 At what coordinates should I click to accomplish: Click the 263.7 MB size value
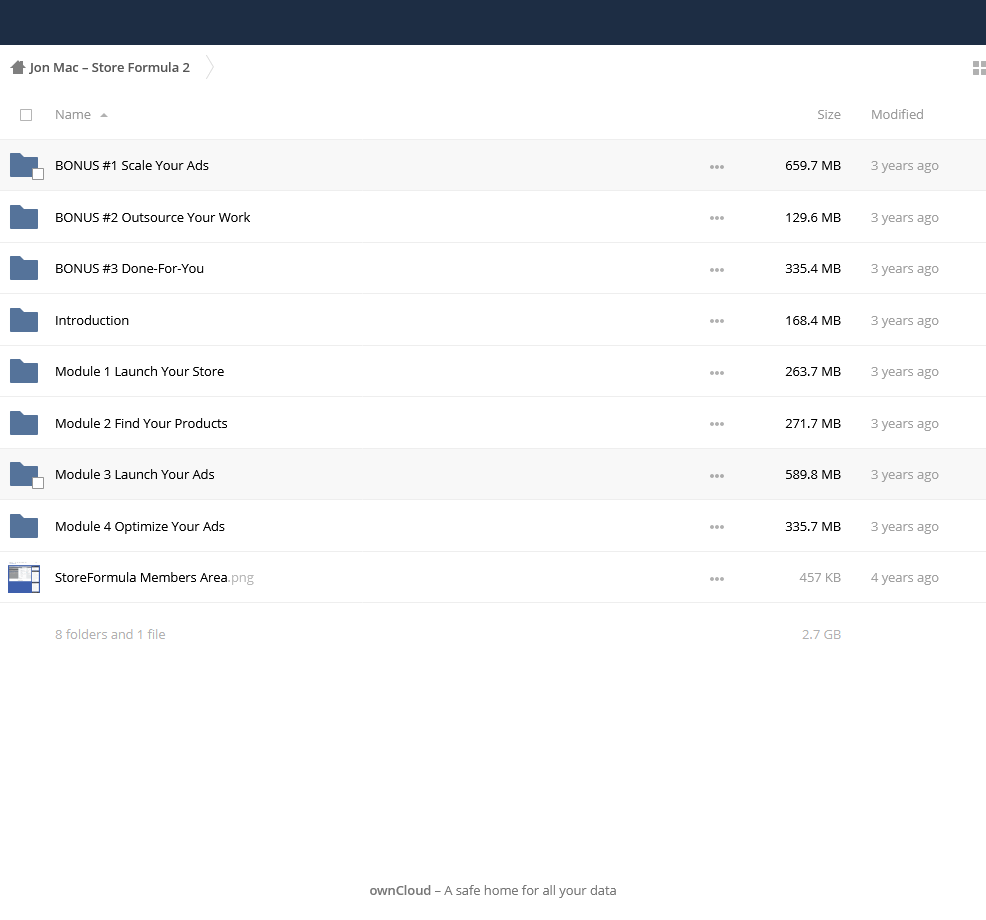[812, 372]
